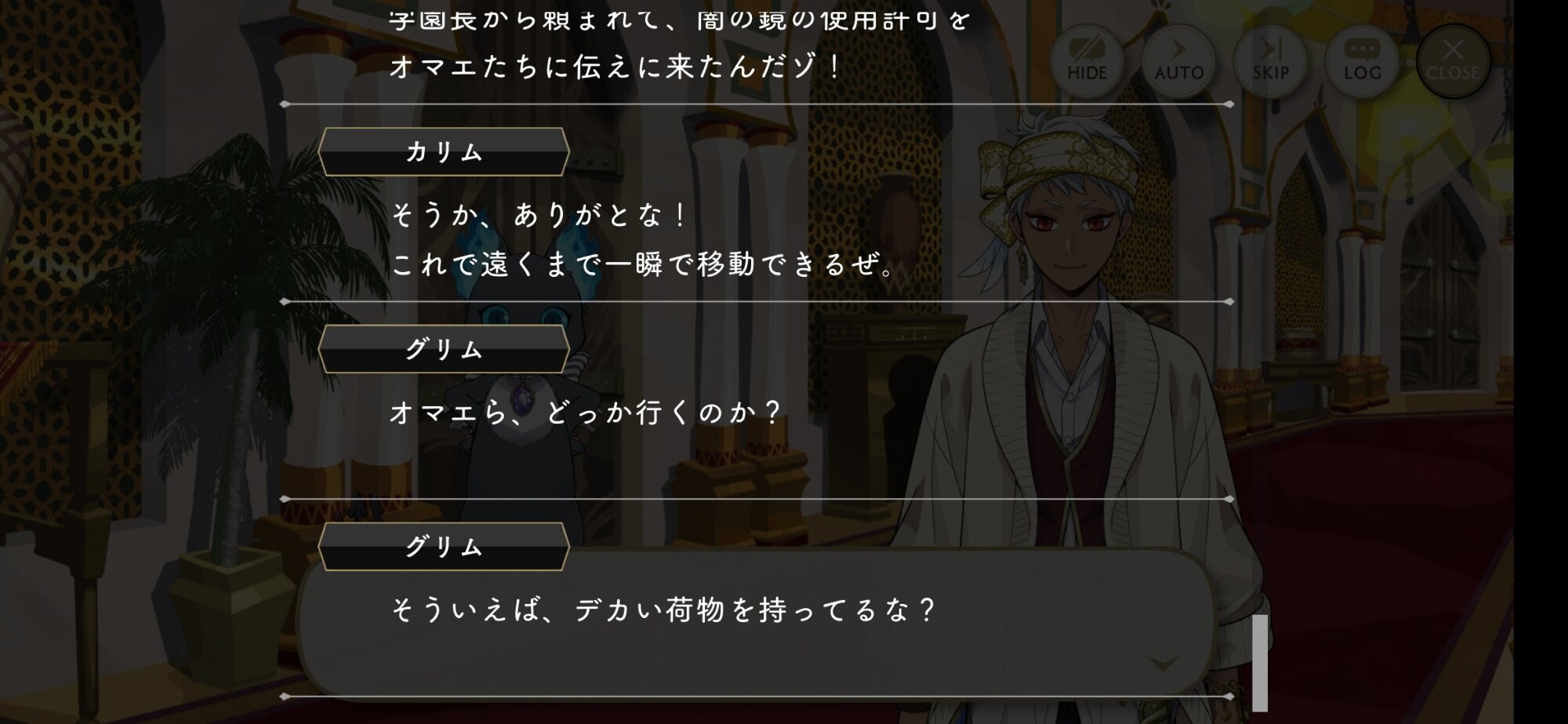Tap the current line 'そういえば、デカい荷物を持ってるな？'
The height and width of the screenshot is (724, 1568).
[x=663, y=609]
